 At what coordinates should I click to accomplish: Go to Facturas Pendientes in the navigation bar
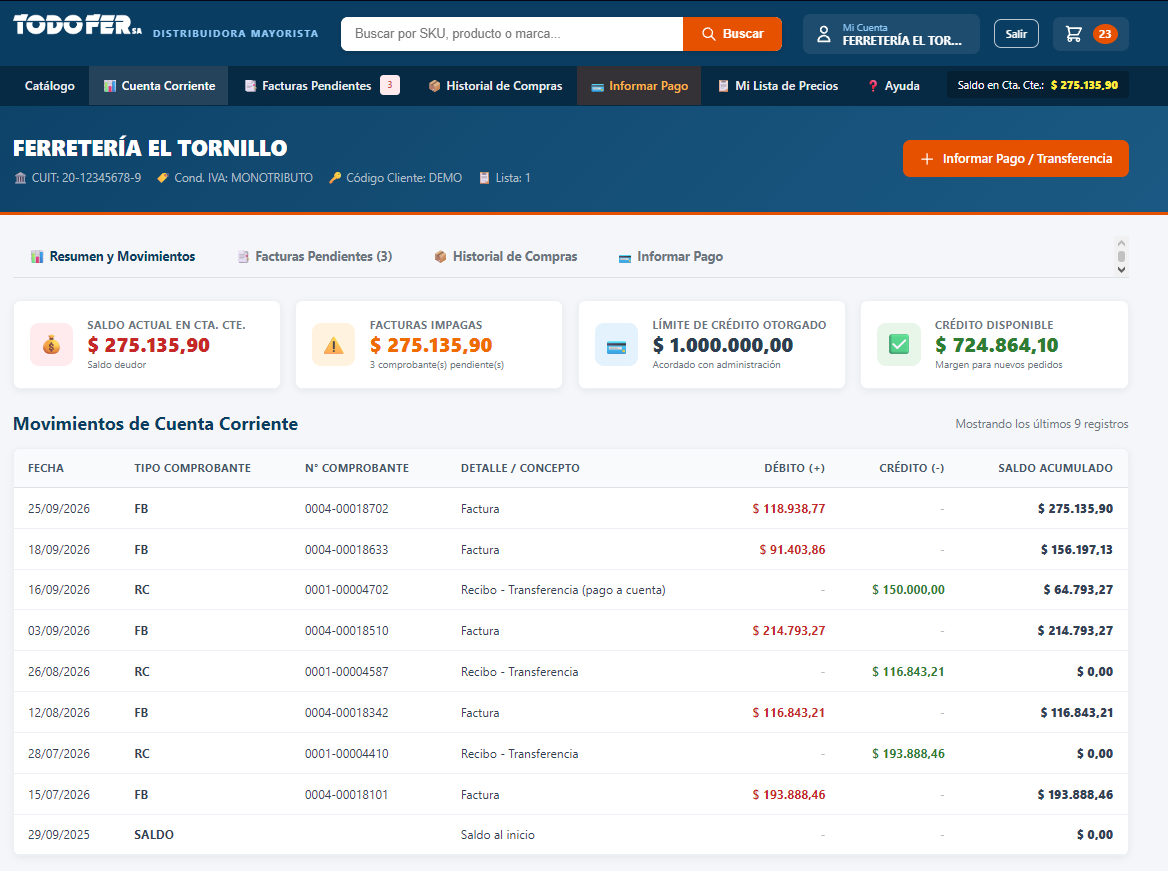pyautogui.click(x=322, y=86)
